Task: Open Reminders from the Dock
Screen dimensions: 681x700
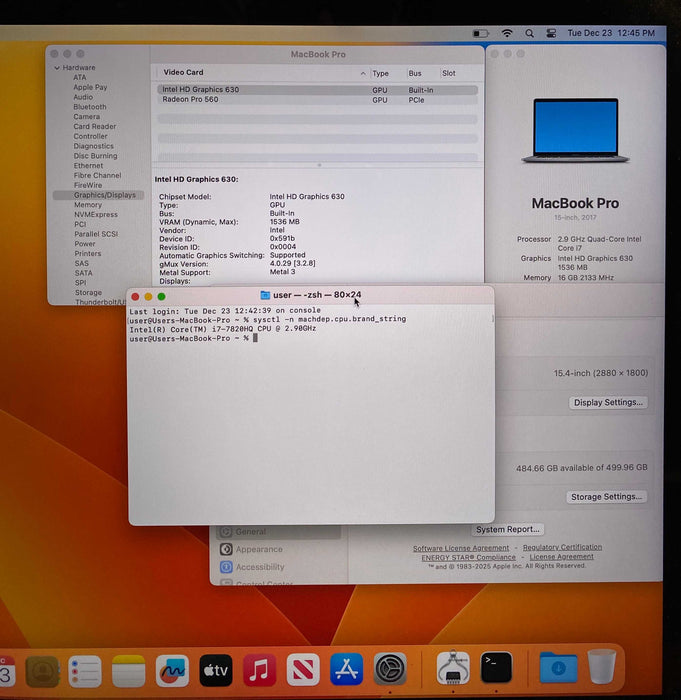Action: (85, 671)
